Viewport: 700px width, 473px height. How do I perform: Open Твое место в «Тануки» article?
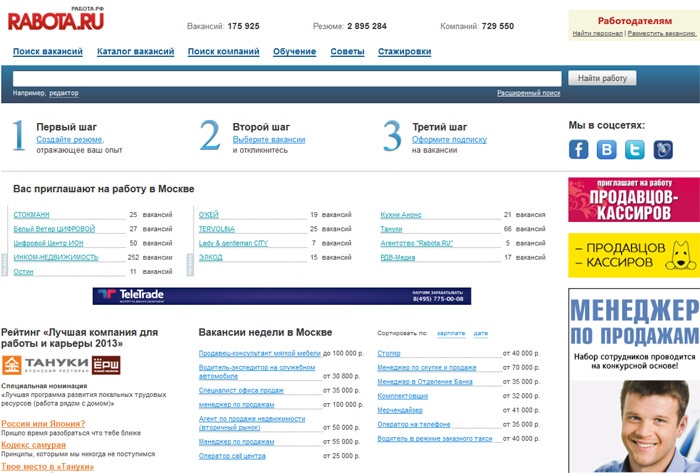(x=47, y=466)
